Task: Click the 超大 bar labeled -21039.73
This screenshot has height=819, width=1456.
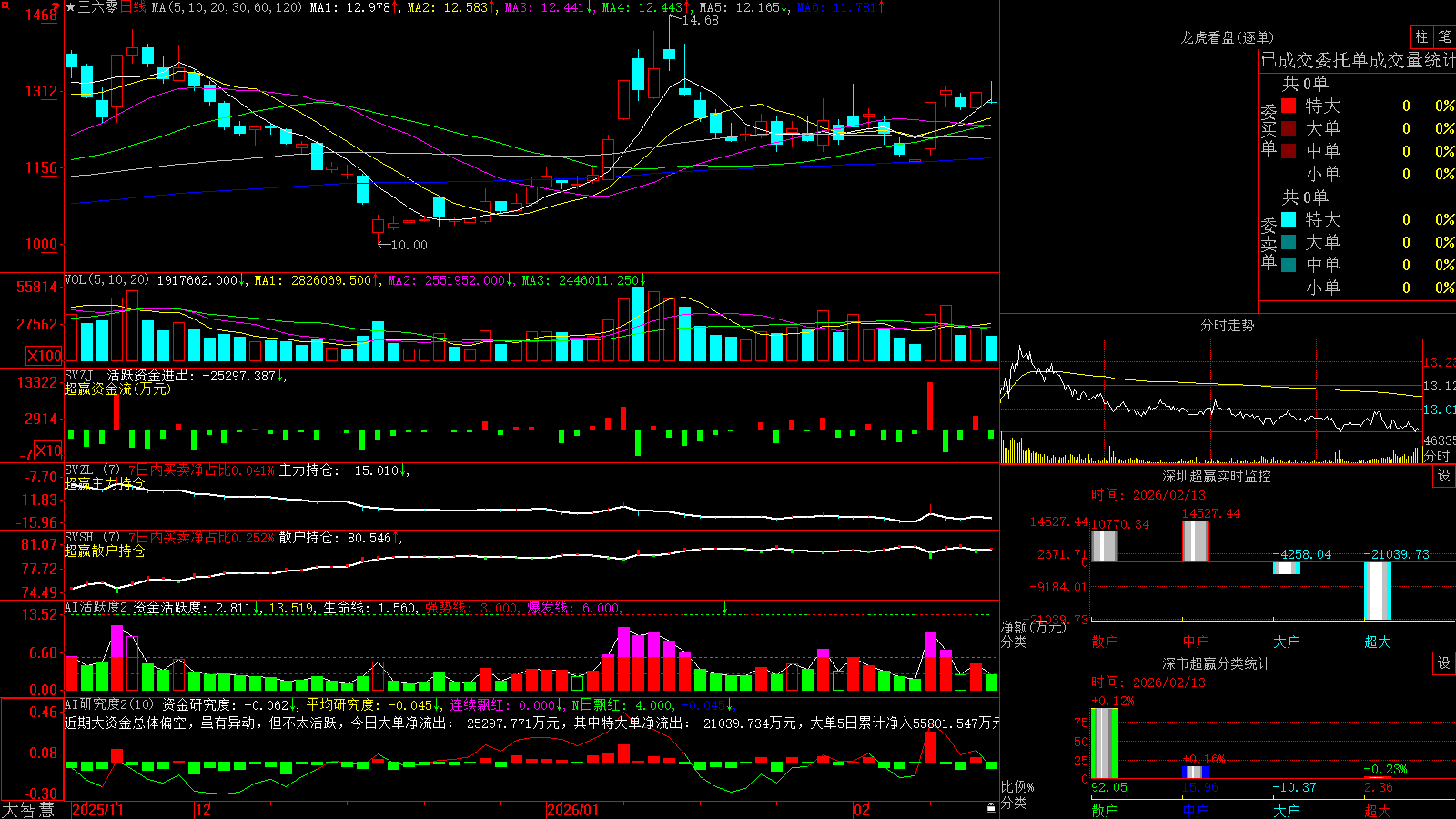Action: pos(1378,591)
